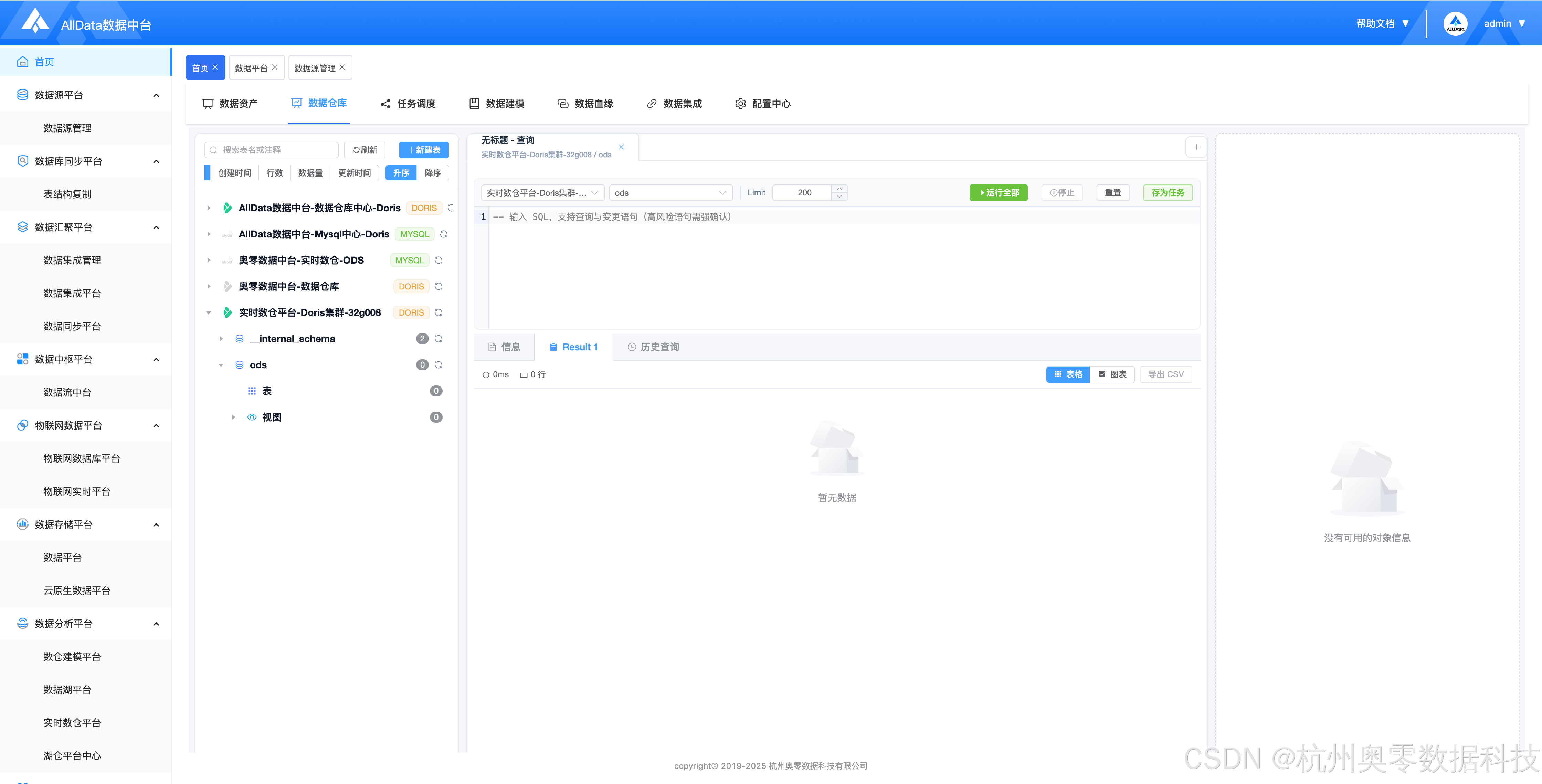Image resolution: width=1542 pixels, height=784 pixels.
Task: Collapse the 数据源平台 sidebar group
Action: (x=156, y=95)
